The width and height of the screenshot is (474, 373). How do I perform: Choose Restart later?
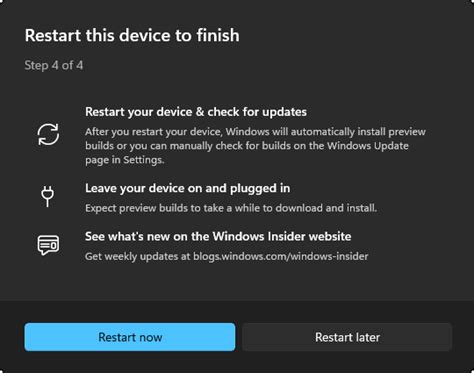tap(347, 337)
